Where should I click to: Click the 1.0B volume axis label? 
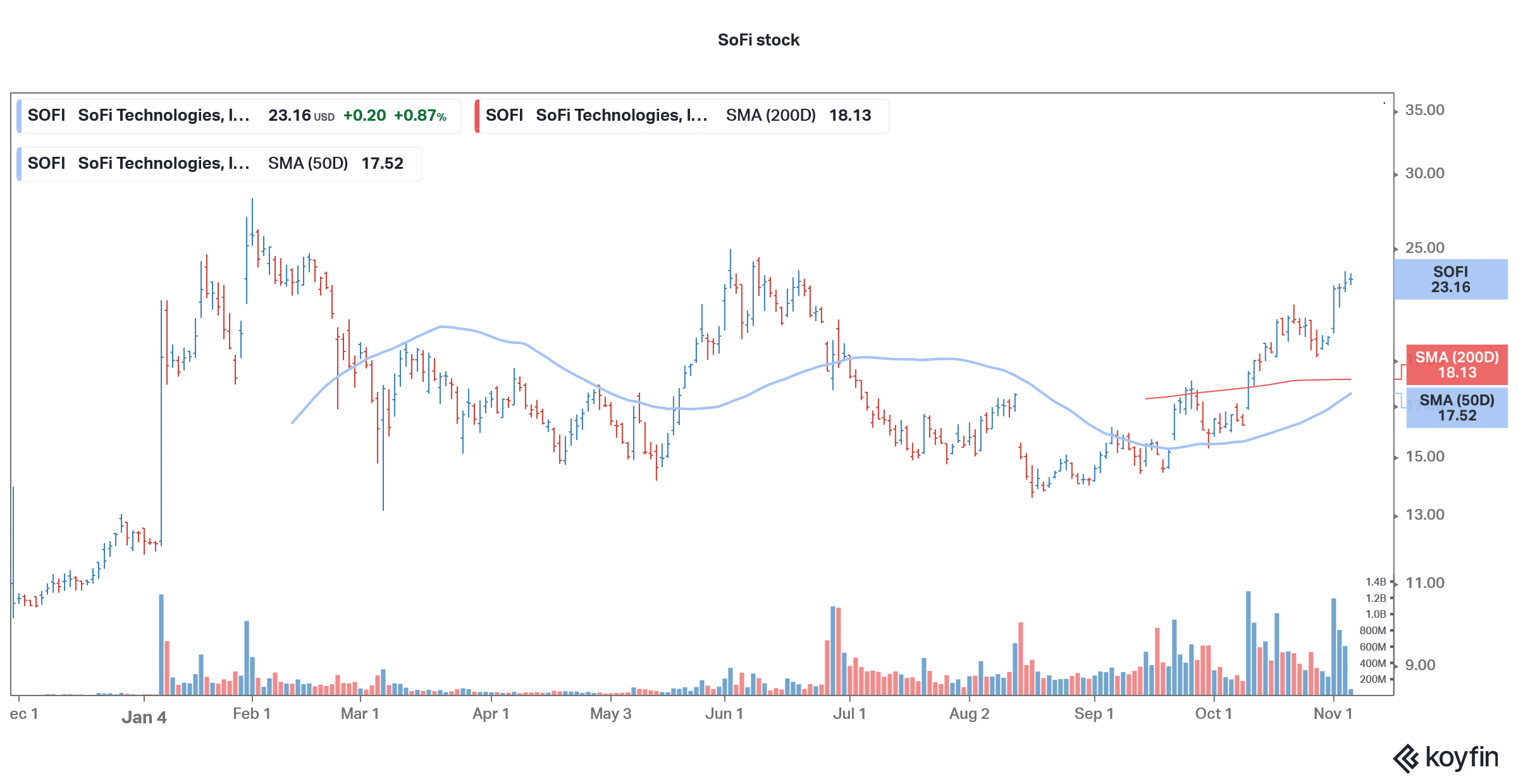tap(1376, 614)
